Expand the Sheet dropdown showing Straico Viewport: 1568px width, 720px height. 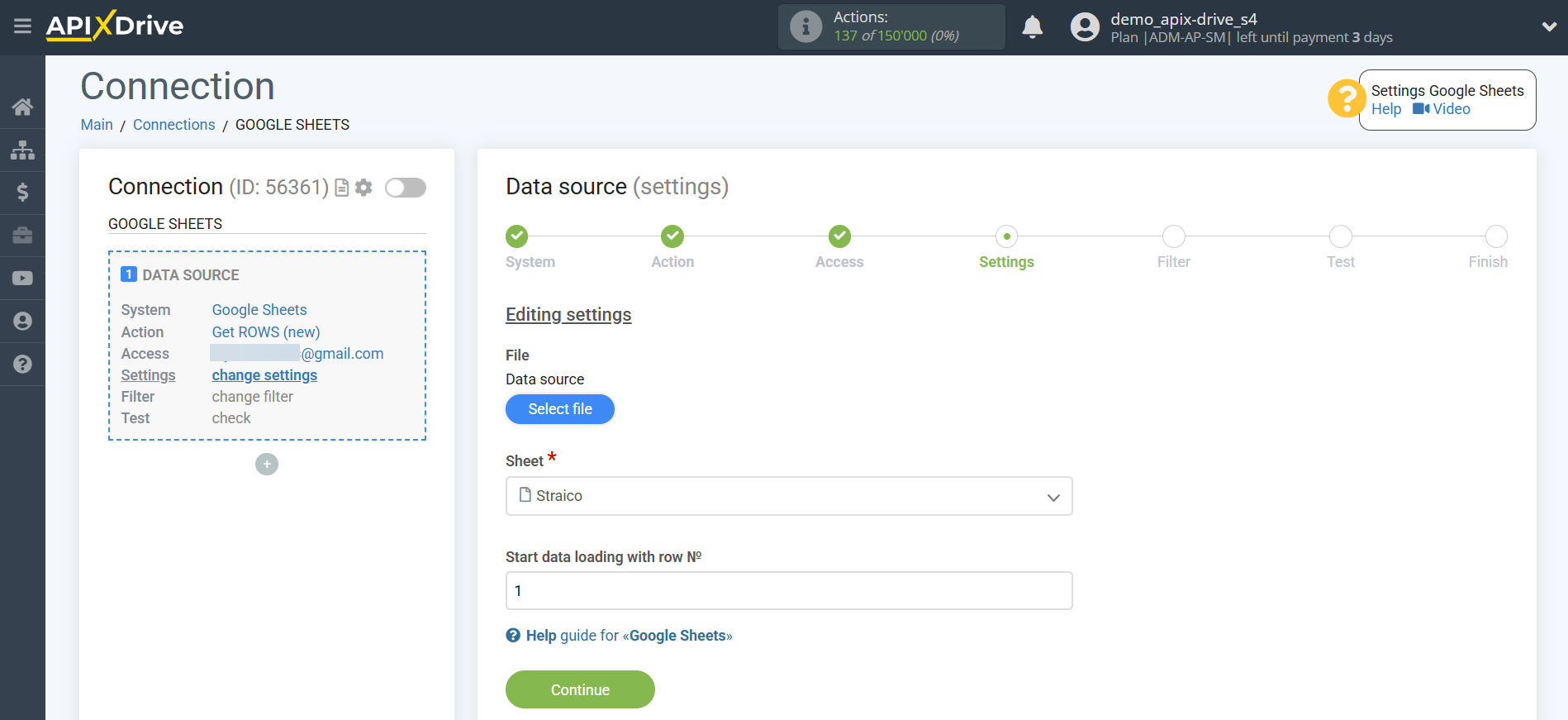(788, 496)
